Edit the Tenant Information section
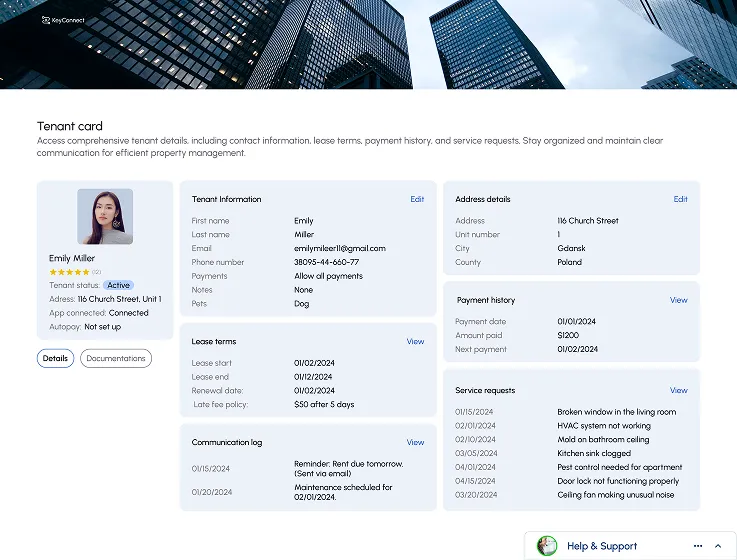Screen dimensions: 737x560 click(417, 199)
